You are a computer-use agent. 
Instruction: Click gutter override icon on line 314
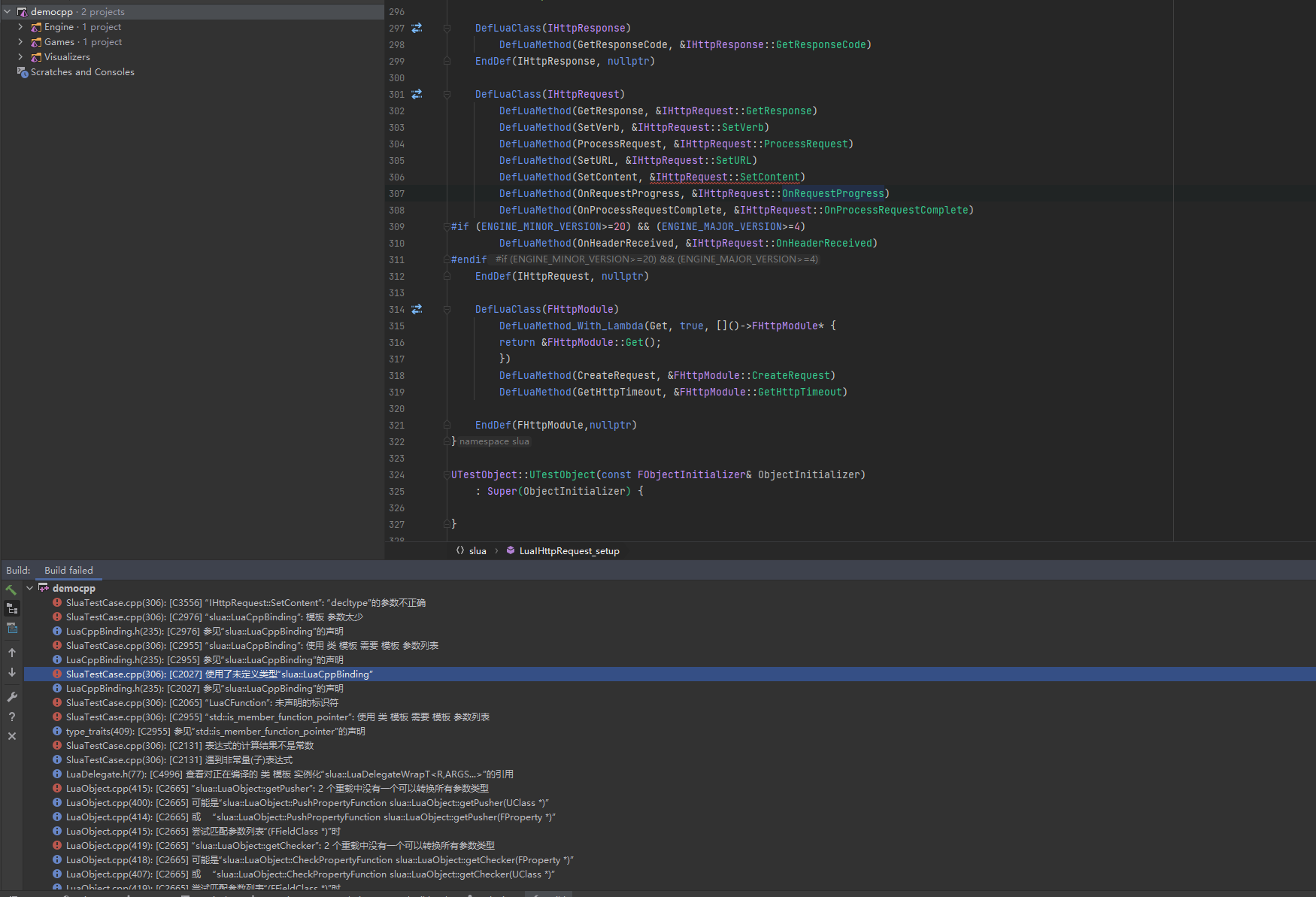pos(417,309)
